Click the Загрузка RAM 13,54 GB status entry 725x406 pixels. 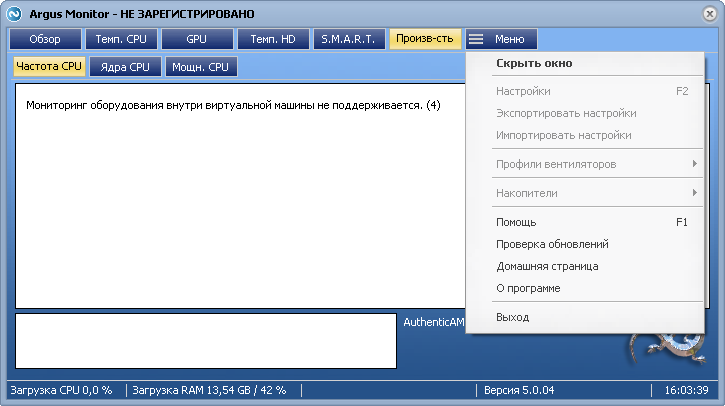click(209, 390)
